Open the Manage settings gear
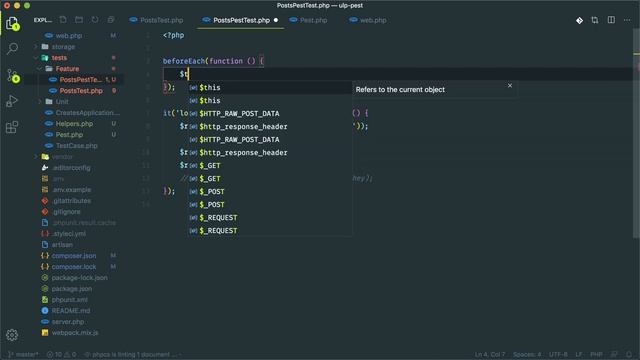Image resolution: width=640 pixels, height=360 pixels. coord(12,335)
